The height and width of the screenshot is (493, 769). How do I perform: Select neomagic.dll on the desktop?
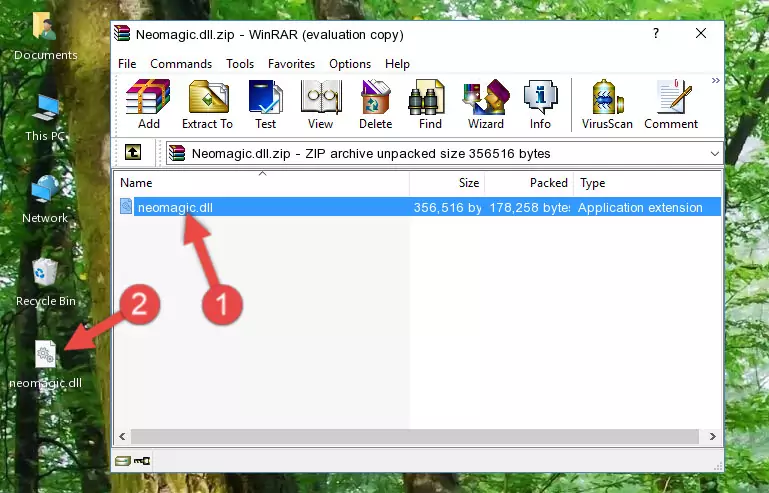click(45, 364)
